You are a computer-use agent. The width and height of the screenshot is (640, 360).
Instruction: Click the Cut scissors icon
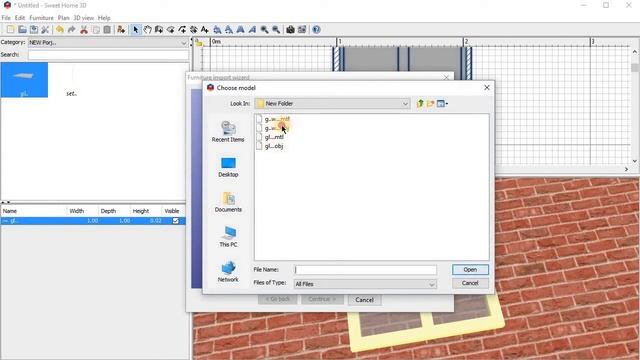(84, 30)
